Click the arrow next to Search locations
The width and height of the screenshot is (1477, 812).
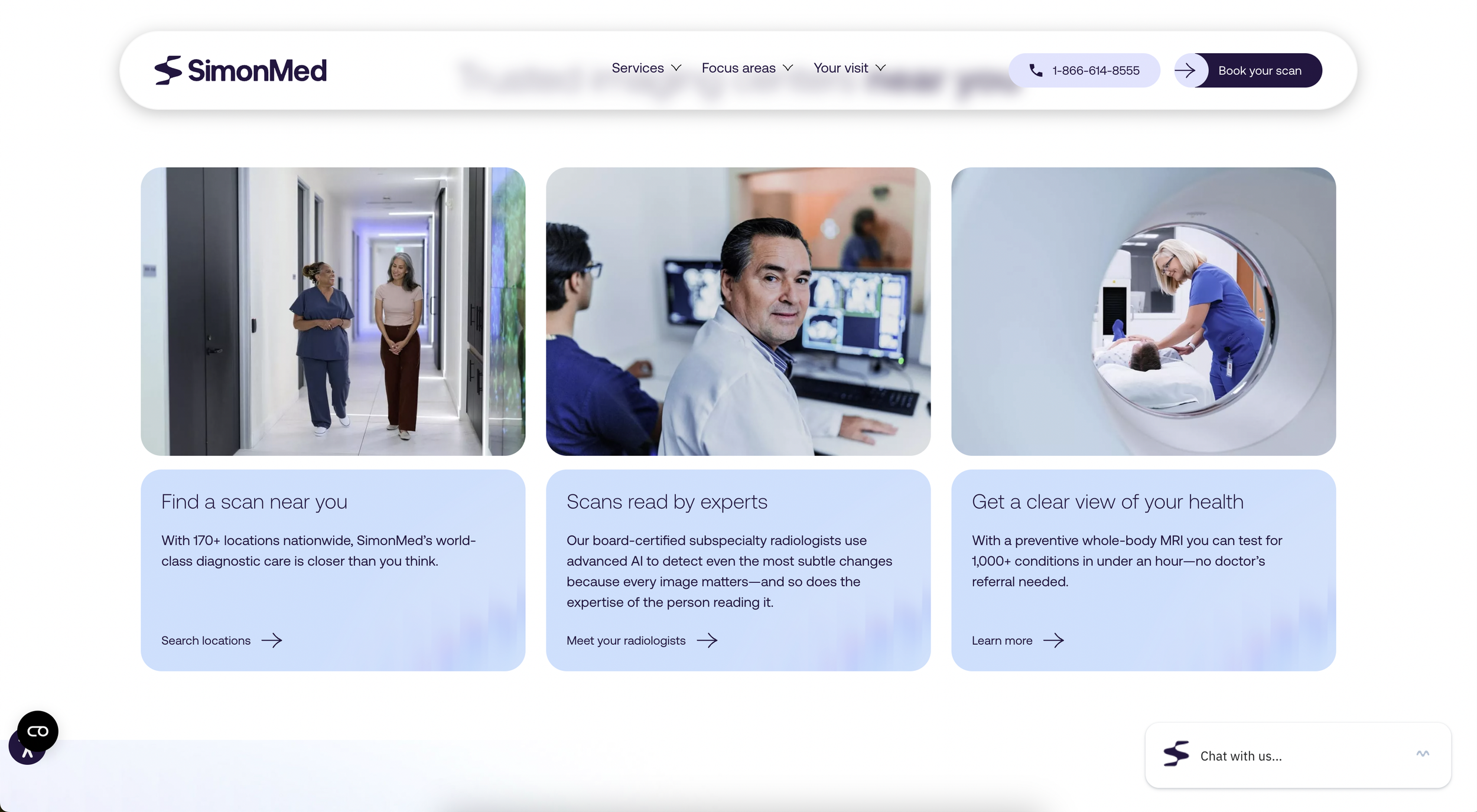coord(272,640)
